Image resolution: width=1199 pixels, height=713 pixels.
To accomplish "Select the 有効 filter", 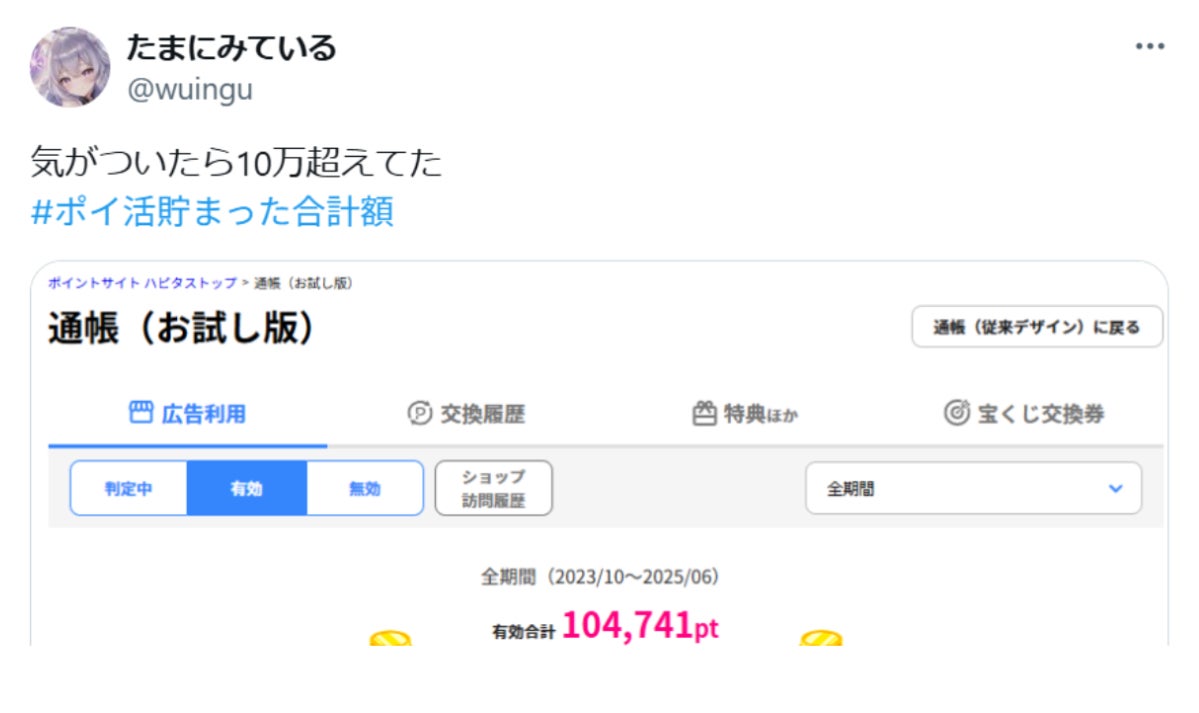I will click(x=246, y=488).
